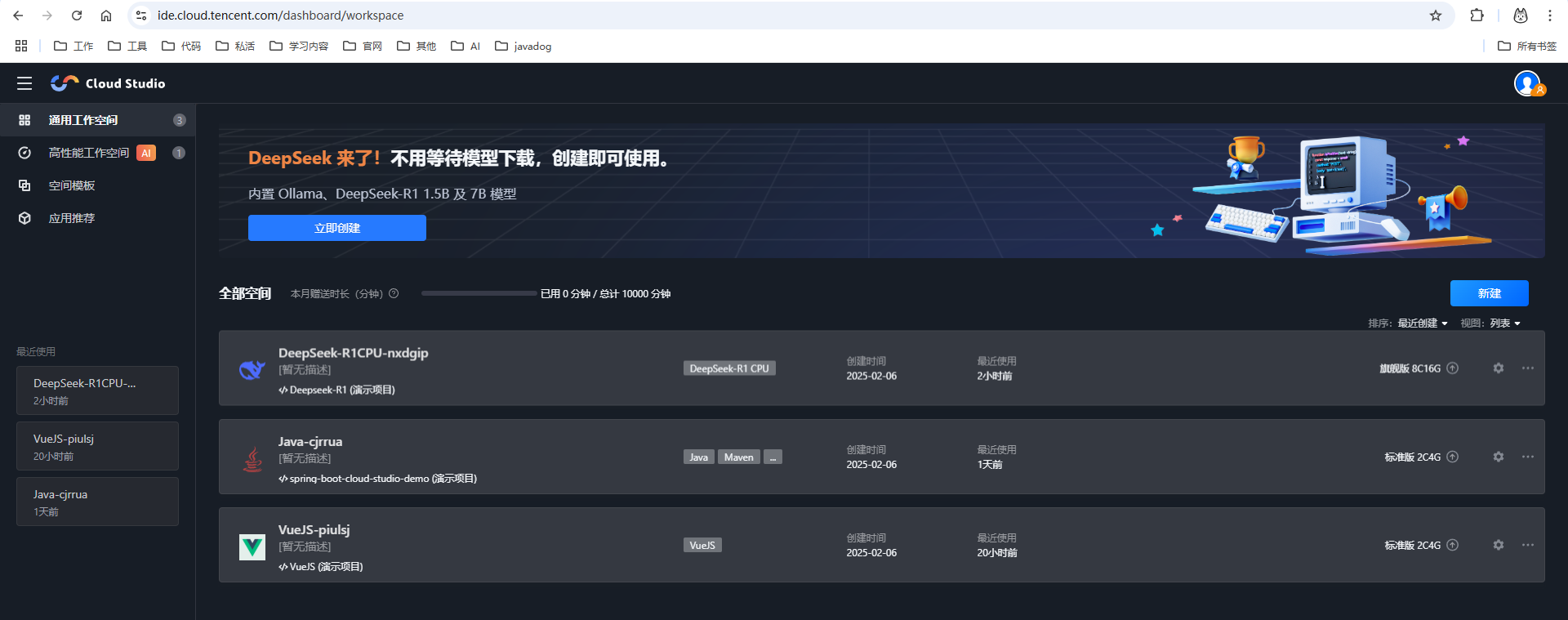Viewport: 1568px width, 620px height.
Task: Open settings gear for VueJS-piulsj
Action: [1499, 545]
